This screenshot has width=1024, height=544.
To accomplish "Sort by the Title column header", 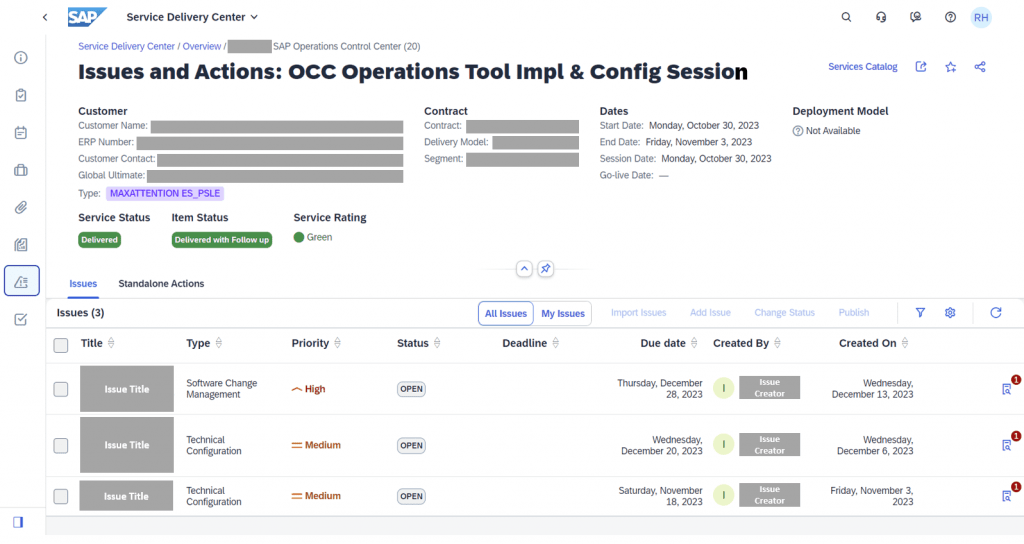I will pos(97,344).
